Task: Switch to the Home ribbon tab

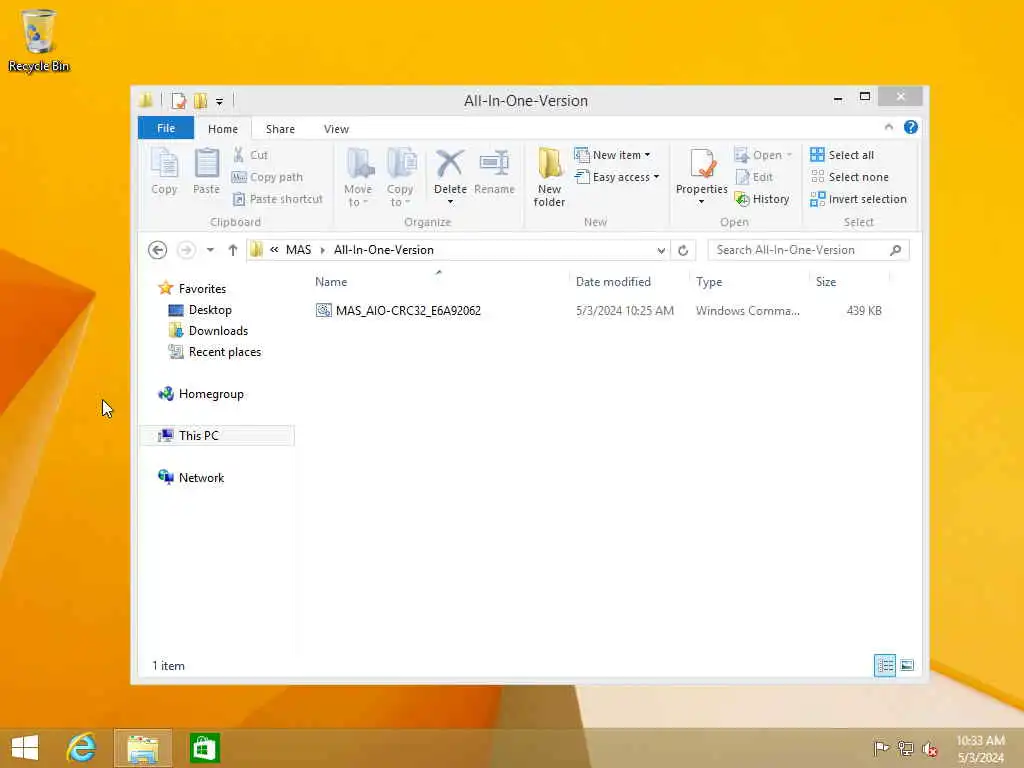Action: click(x=223, y=129)
